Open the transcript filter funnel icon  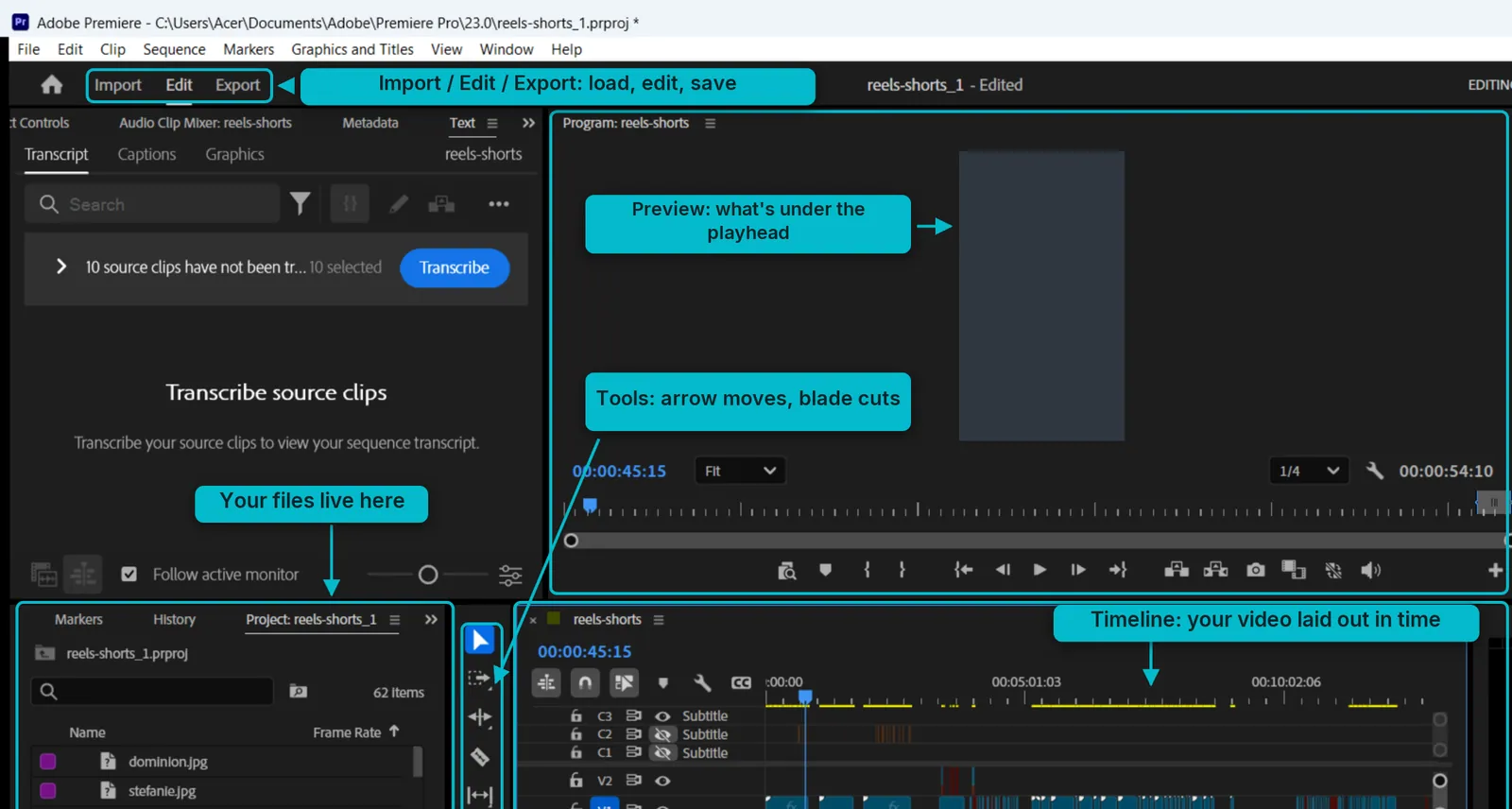[300, 203]
